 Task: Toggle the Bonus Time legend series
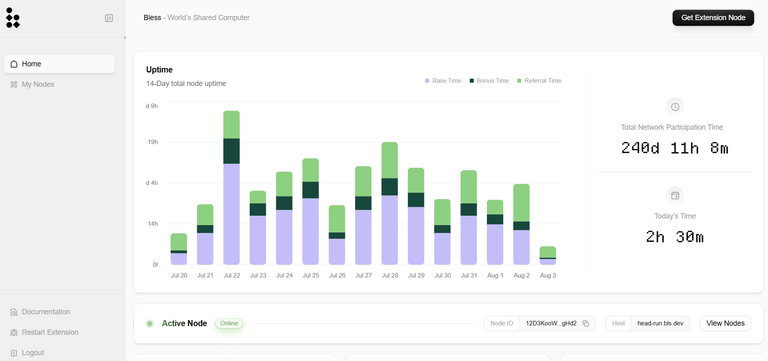coord(489,80)
